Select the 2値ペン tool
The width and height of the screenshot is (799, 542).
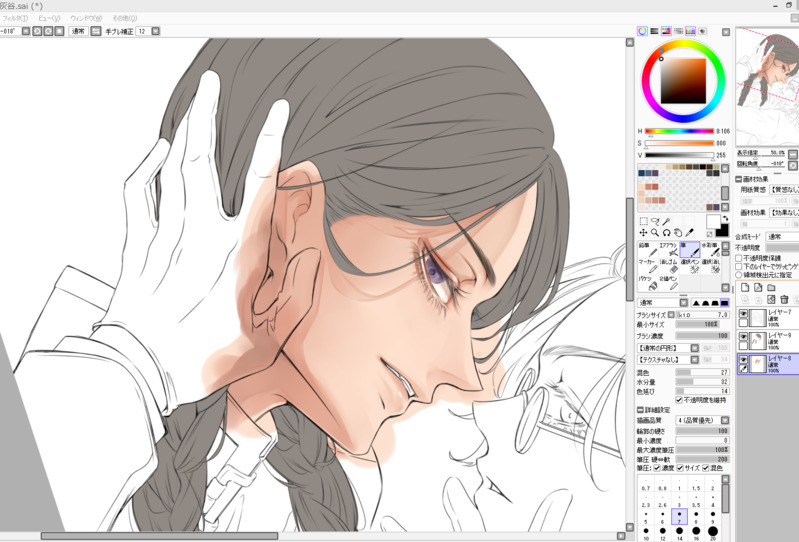click(669, 283)
